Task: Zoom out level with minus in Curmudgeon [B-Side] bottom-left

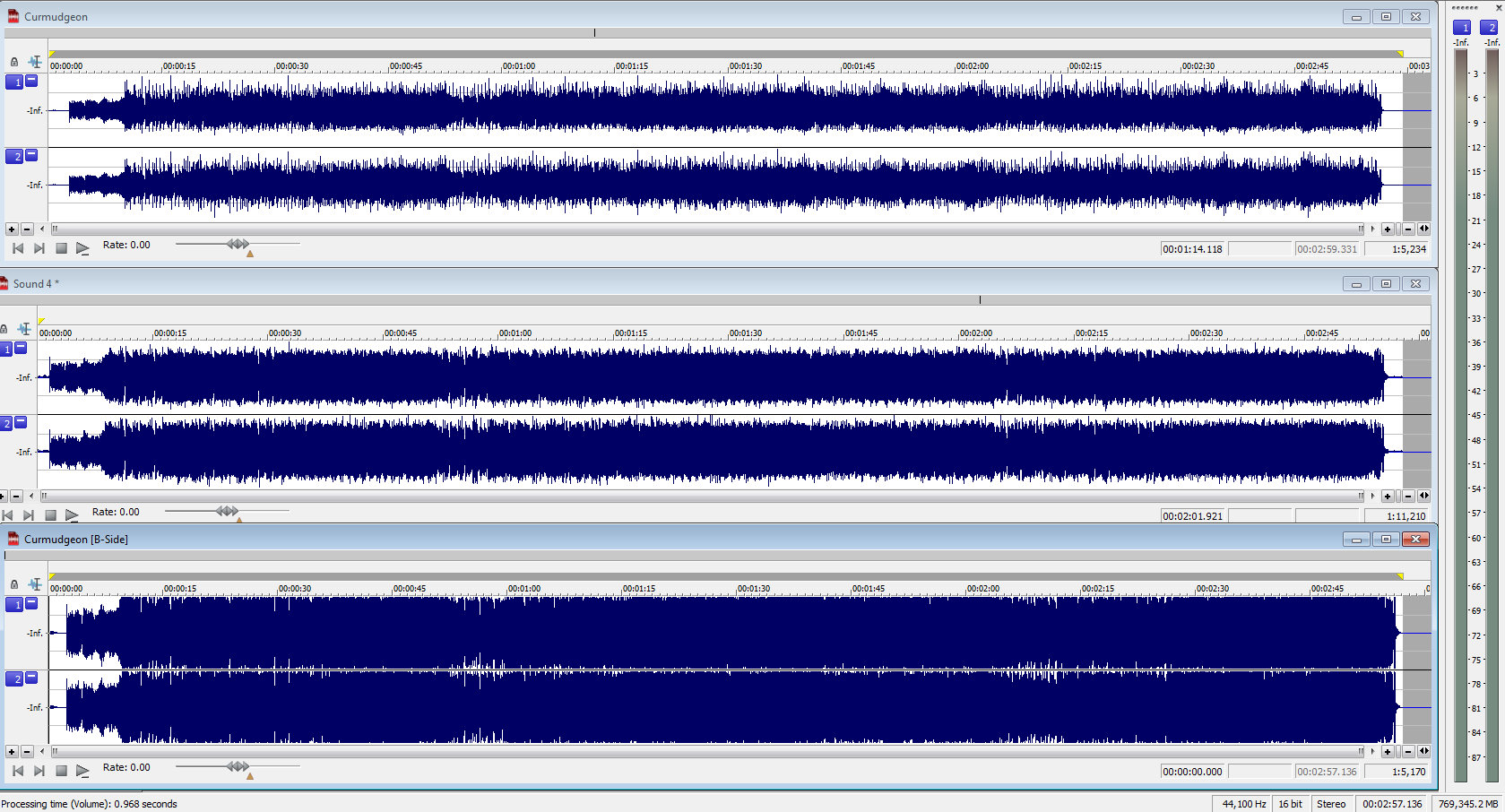Action: click(27, 752)
